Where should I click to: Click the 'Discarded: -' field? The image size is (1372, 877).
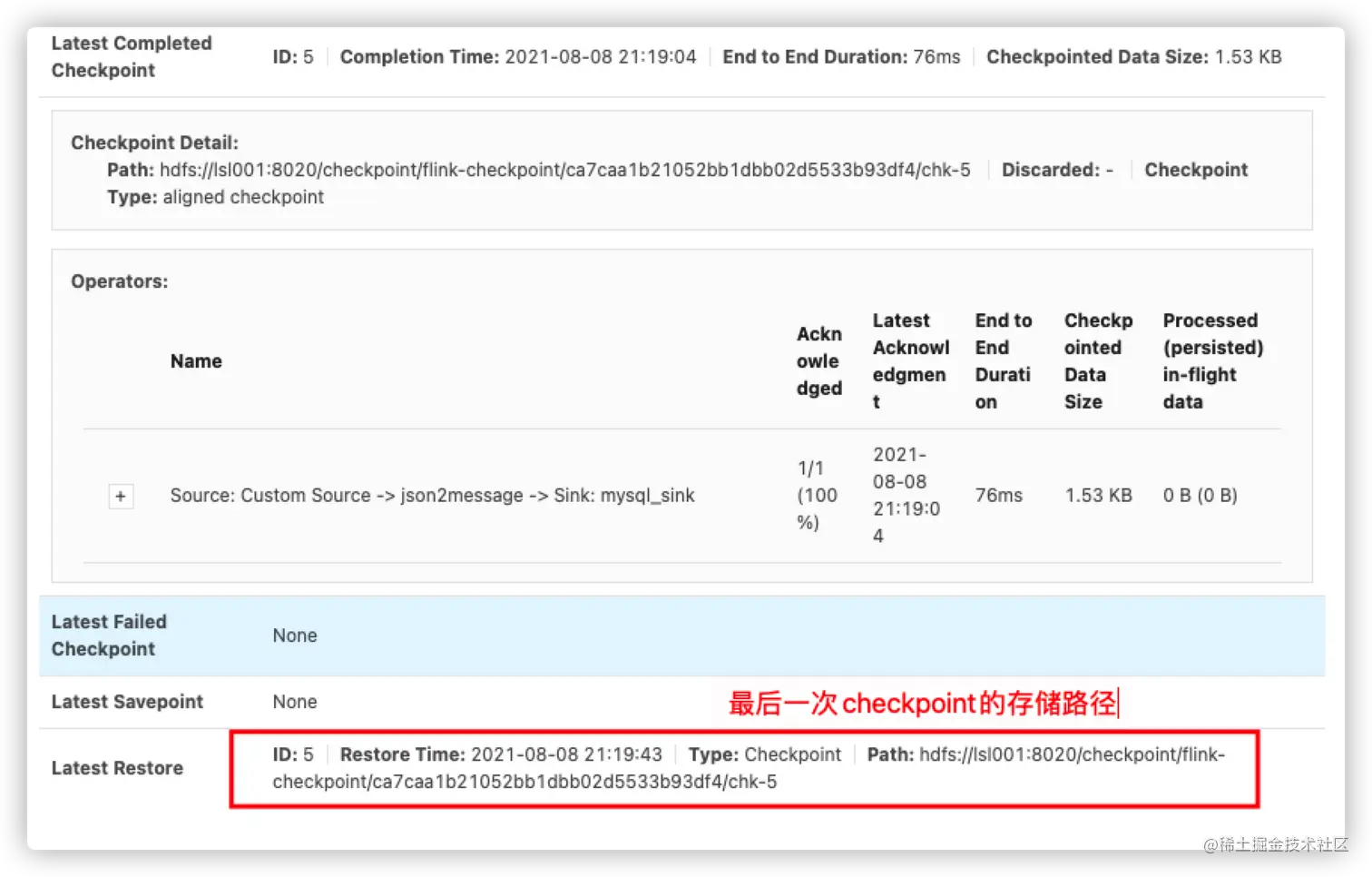(x=1057, y=170)
